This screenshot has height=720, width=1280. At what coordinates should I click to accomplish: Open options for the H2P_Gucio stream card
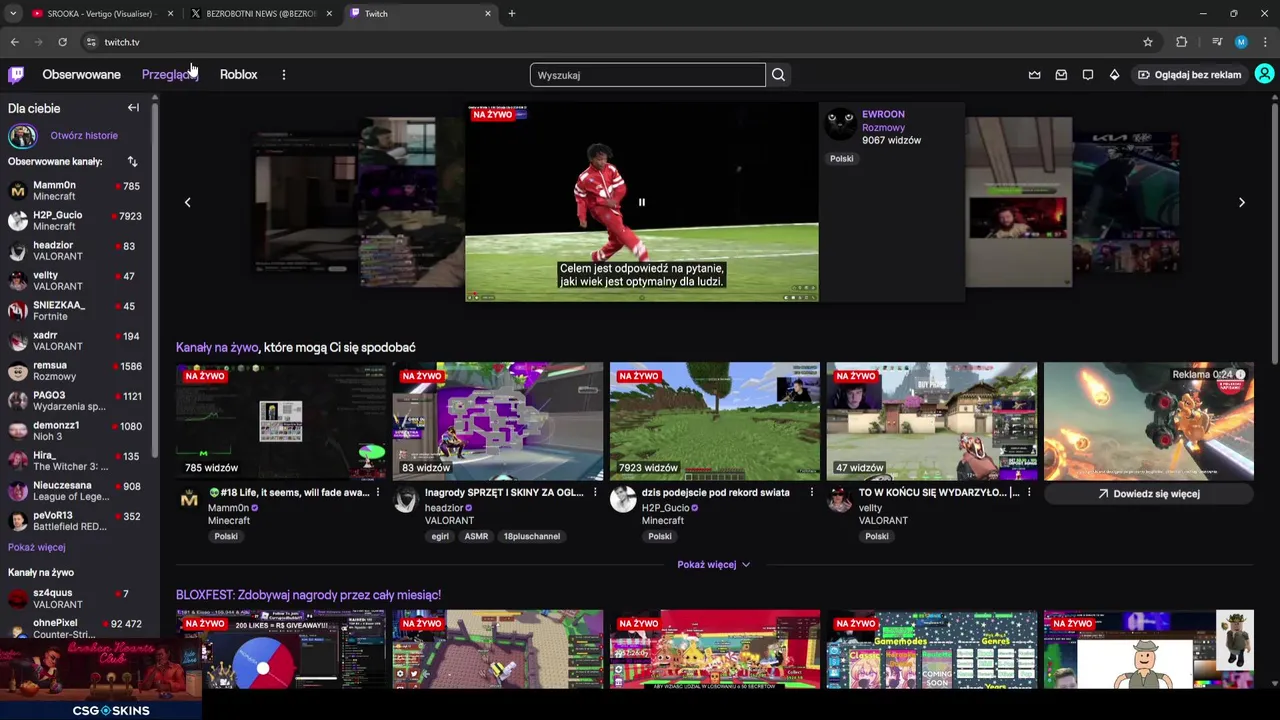(x=811, y=492)
